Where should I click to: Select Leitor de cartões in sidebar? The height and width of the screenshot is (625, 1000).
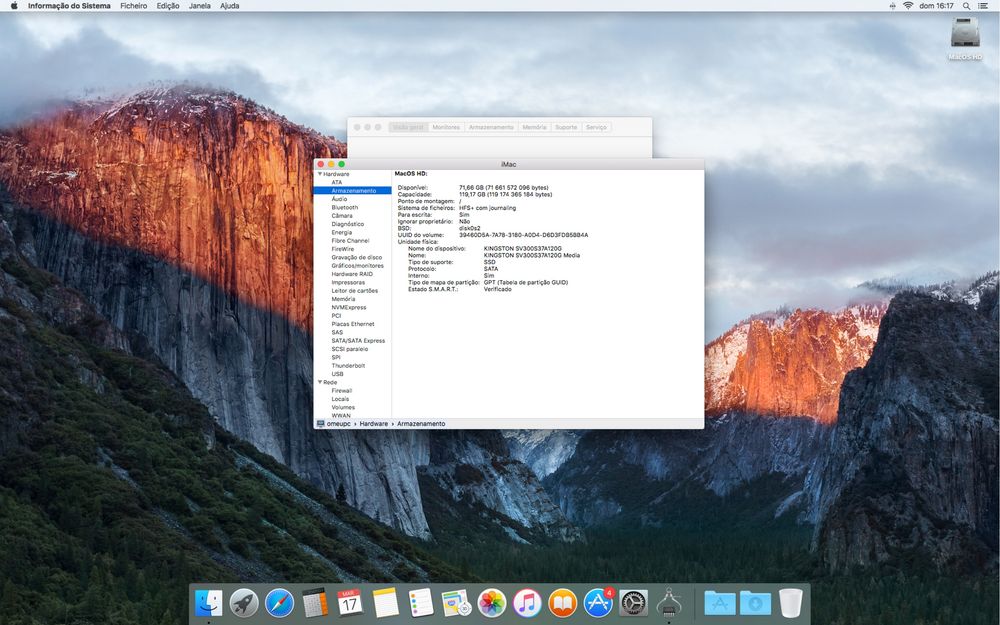click(x=355, y=290)
